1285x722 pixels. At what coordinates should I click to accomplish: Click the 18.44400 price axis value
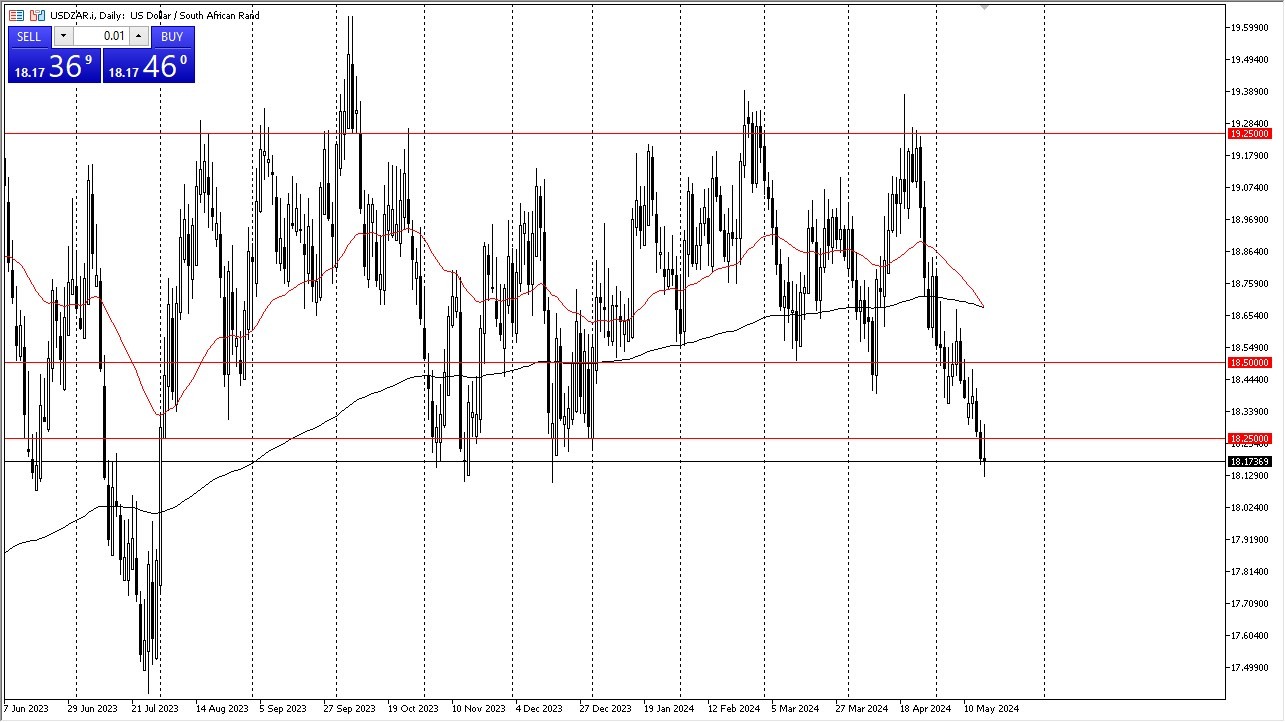tap(1250, 380)
